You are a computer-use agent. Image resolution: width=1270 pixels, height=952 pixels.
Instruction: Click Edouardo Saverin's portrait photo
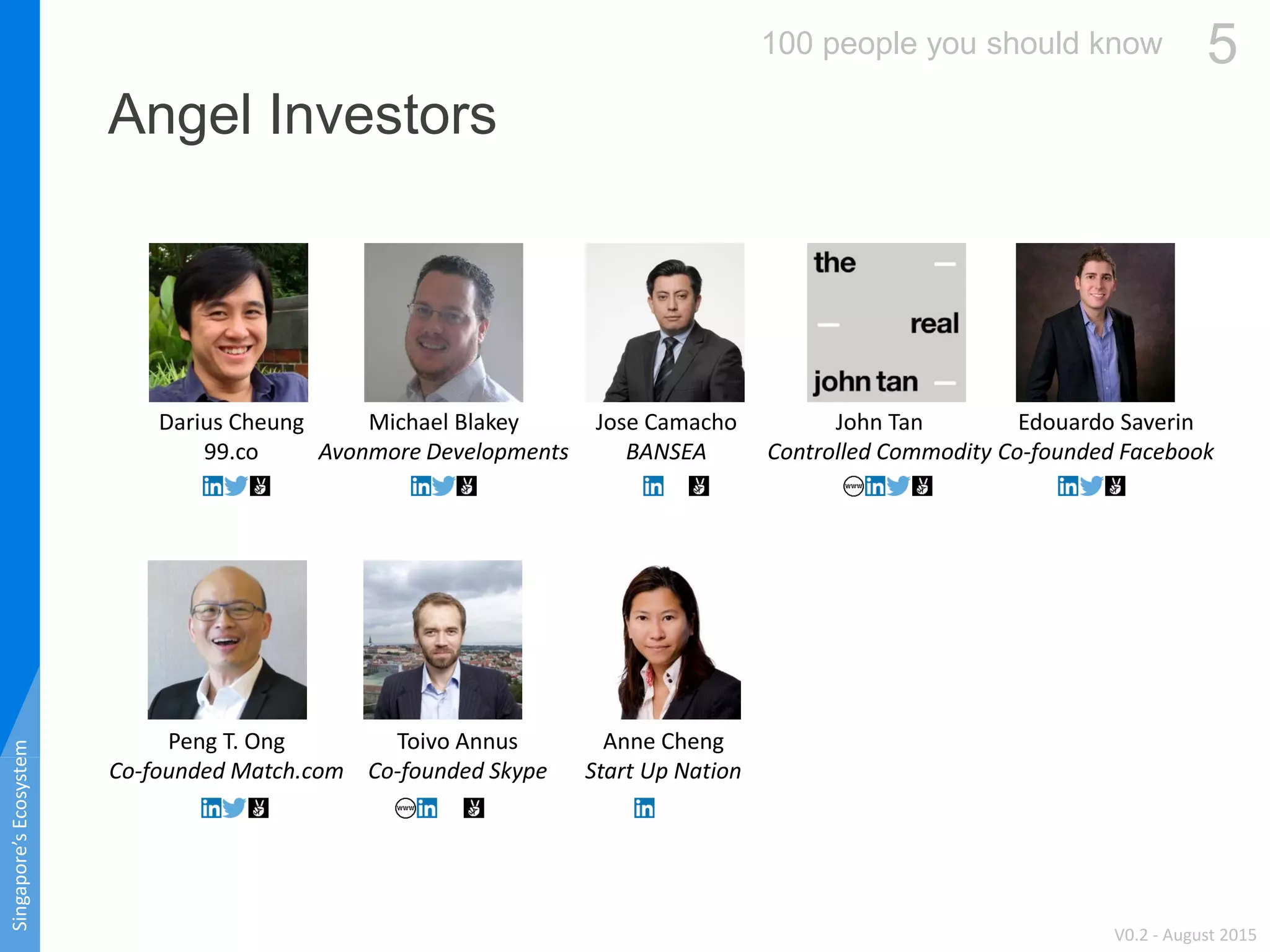click(x=1095, y=322)
